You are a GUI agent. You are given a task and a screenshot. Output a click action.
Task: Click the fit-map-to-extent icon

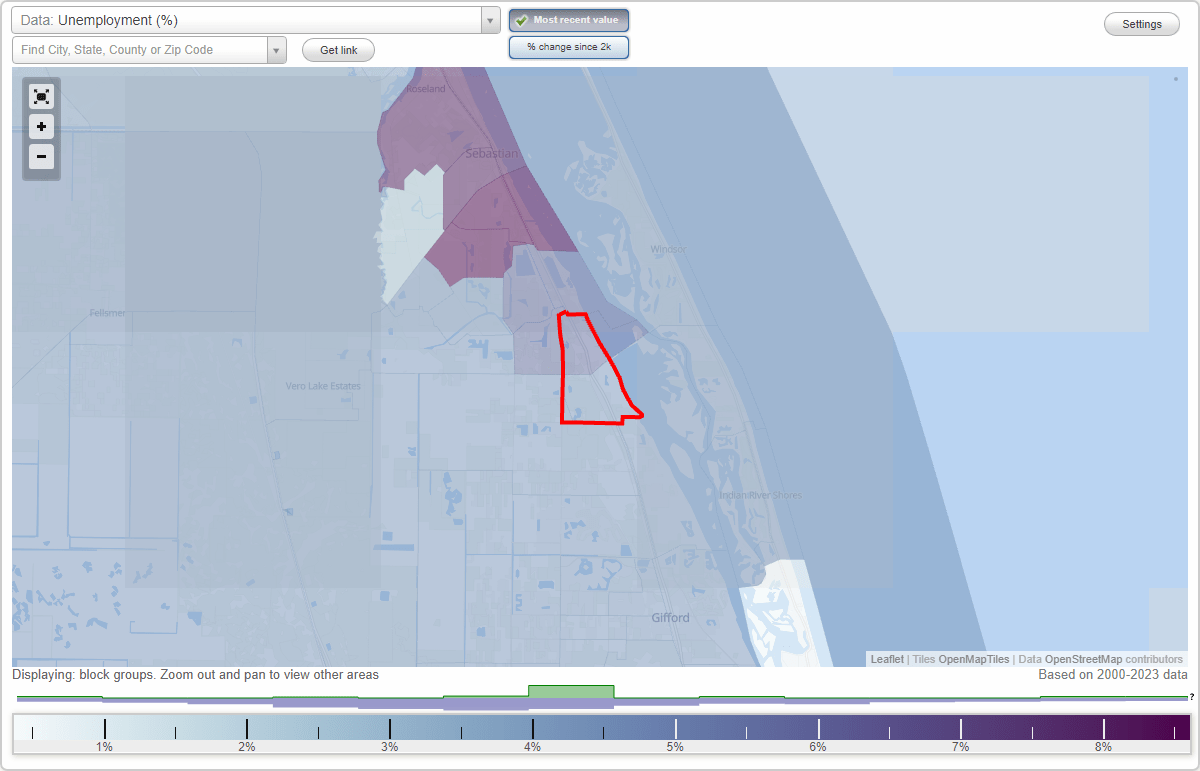(x=41, y=96)
